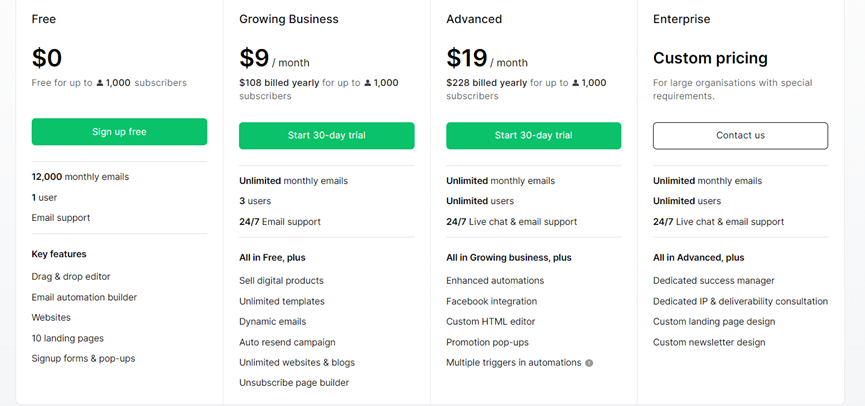
Task: Click info icon beside Multiple triggers in automations
Action: coord(589,363)
